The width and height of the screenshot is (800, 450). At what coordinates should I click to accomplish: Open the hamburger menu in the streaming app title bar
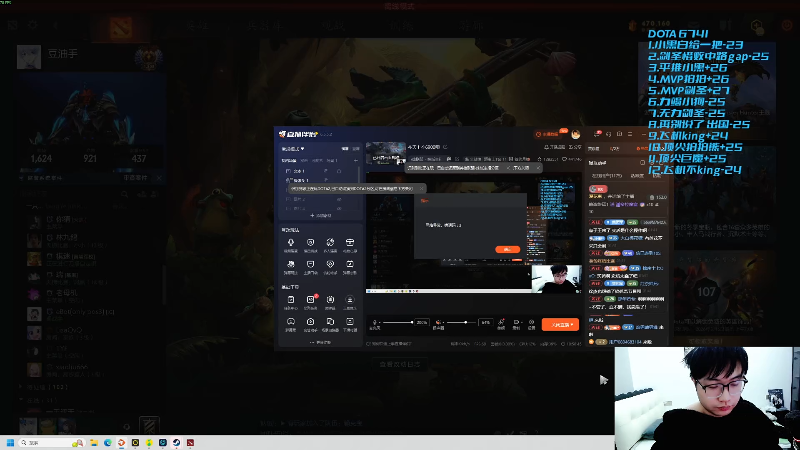[630, 134]
